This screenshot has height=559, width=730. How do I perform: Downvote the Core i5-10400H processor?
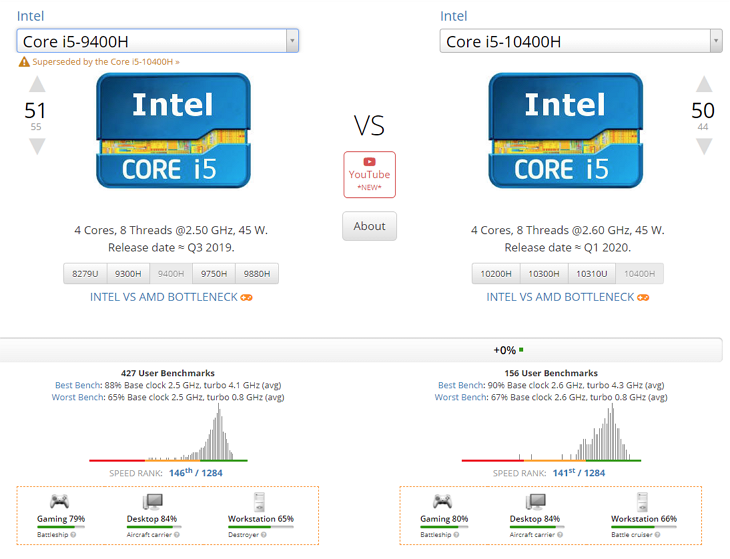tap(703, 146)
